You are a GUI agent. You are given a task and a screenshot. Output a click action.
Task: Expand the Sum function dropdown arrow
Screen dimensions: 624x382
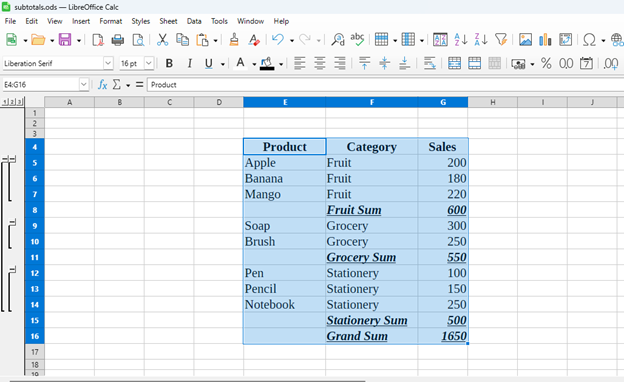point(128,85)
